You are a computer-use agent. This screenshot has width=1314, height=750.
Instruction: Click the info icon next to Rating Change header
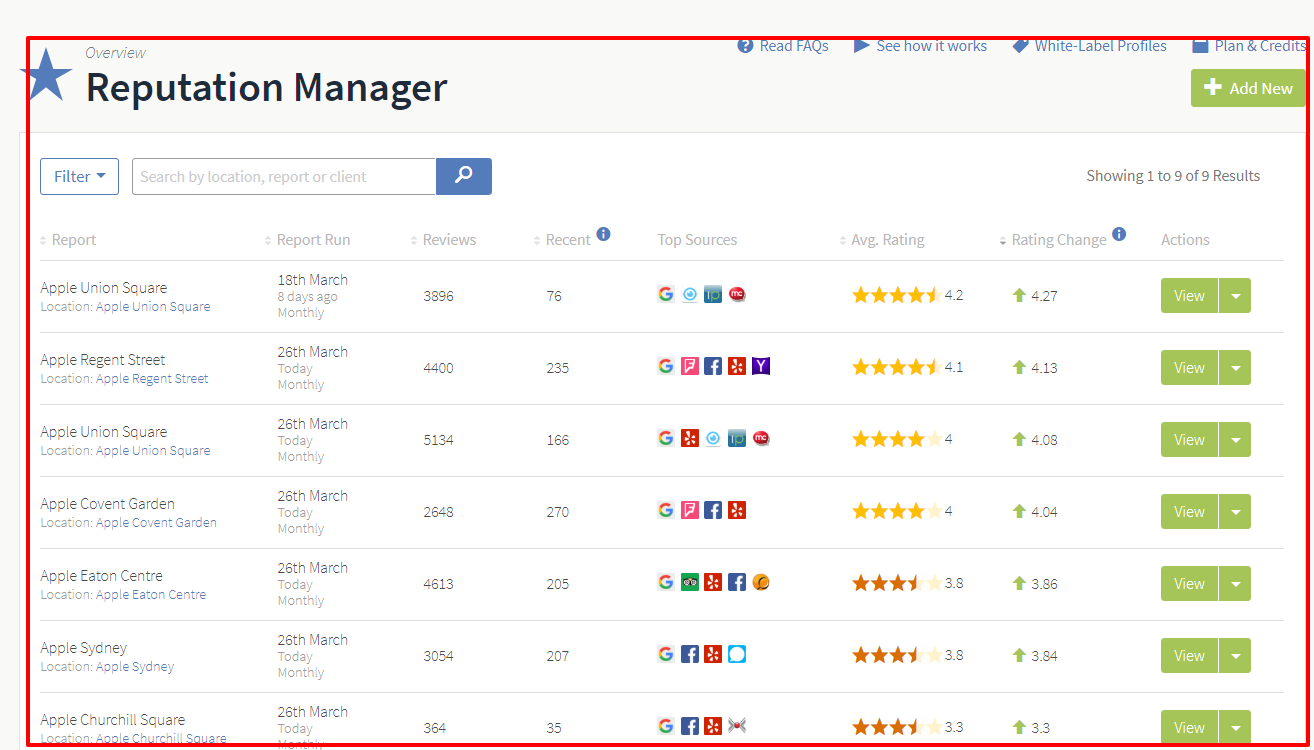(1120, 234)
